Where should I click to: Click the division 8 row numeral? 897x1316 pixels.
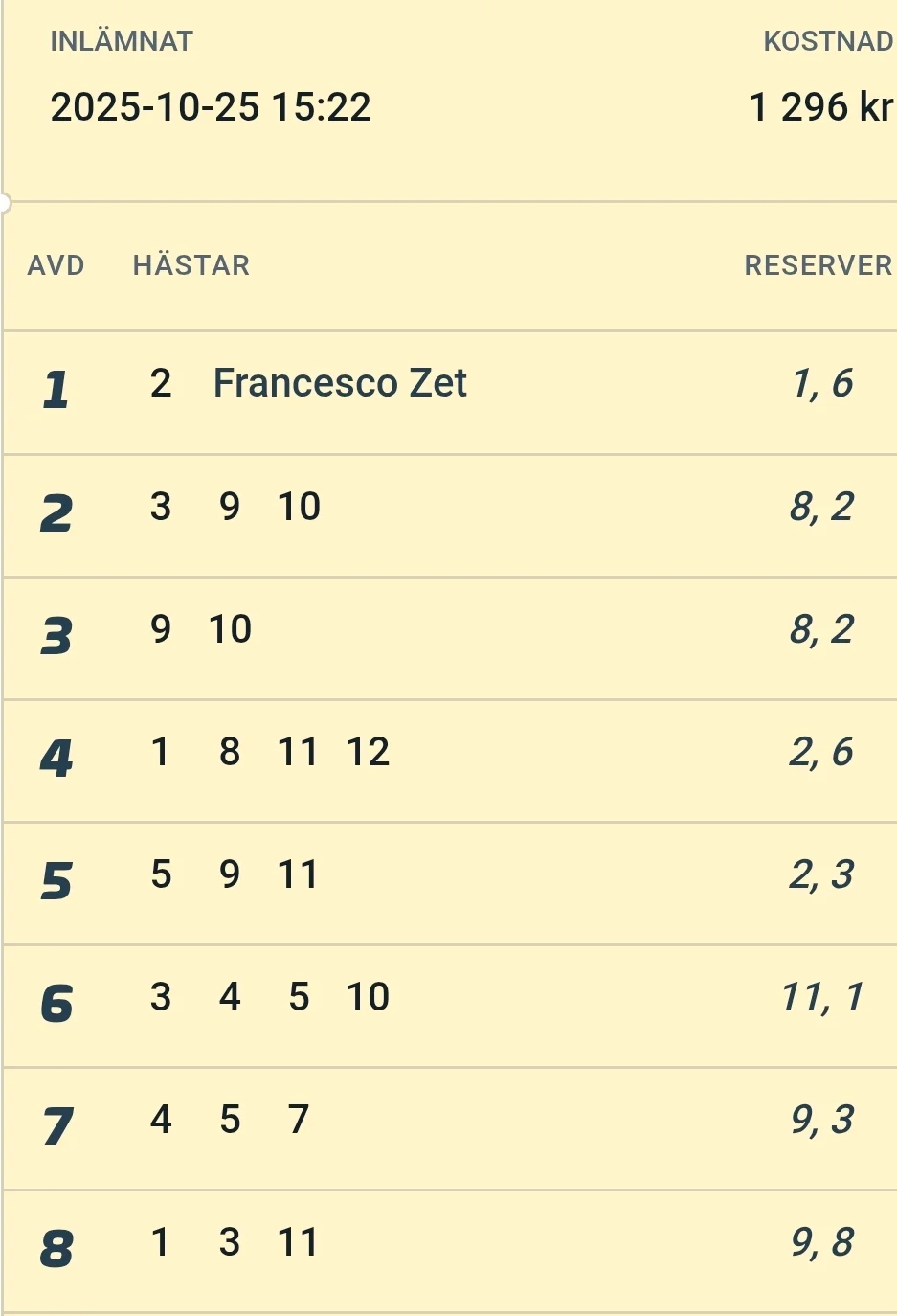pyautogui.click(x=56, y=1249)
